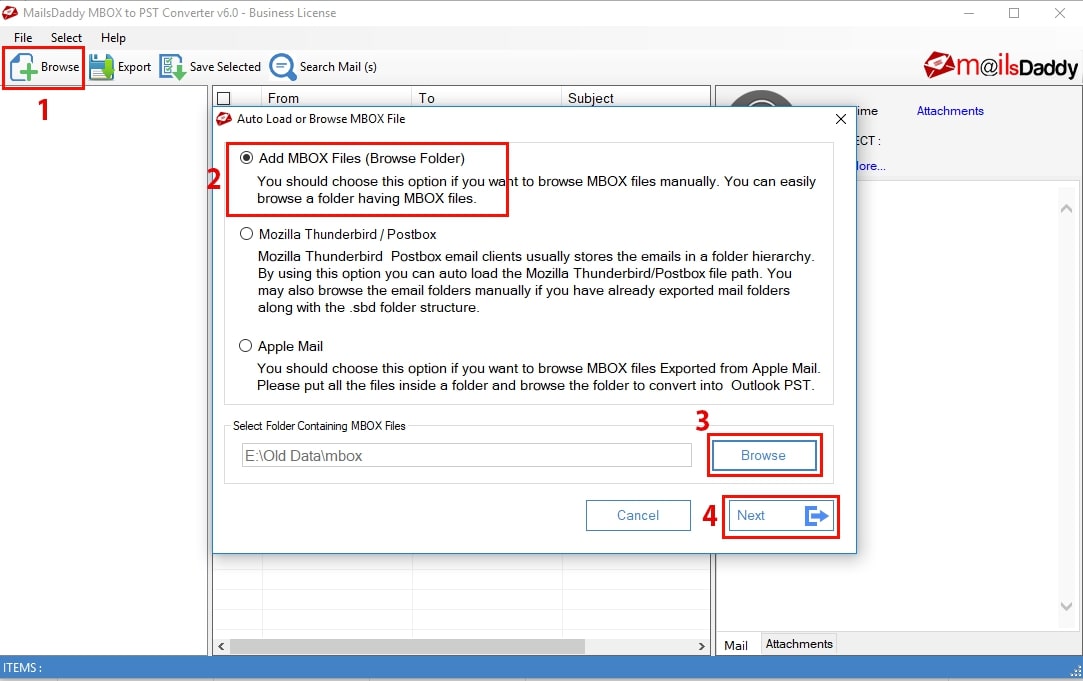The height and width of the screenshot is (681, 1083).
Task: Choose the Mozilla Thunderbird / Postbox option
Action: 245,233
